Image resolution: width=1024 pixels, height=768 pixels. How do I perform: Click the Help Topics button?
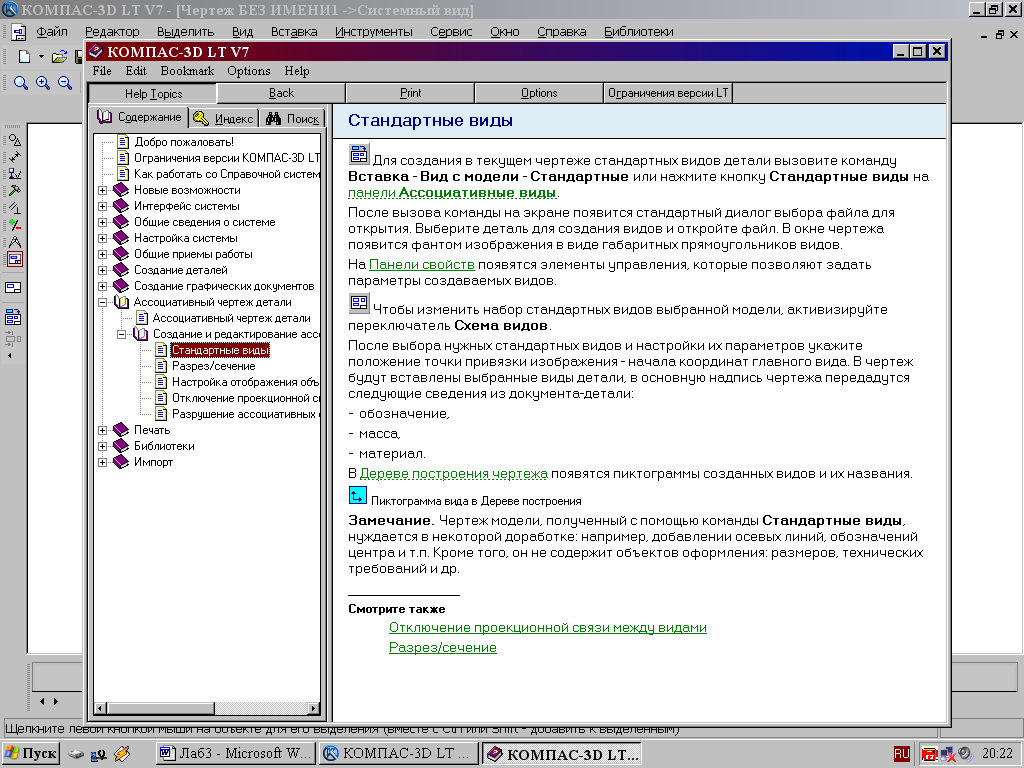click(x=153, y=94)
